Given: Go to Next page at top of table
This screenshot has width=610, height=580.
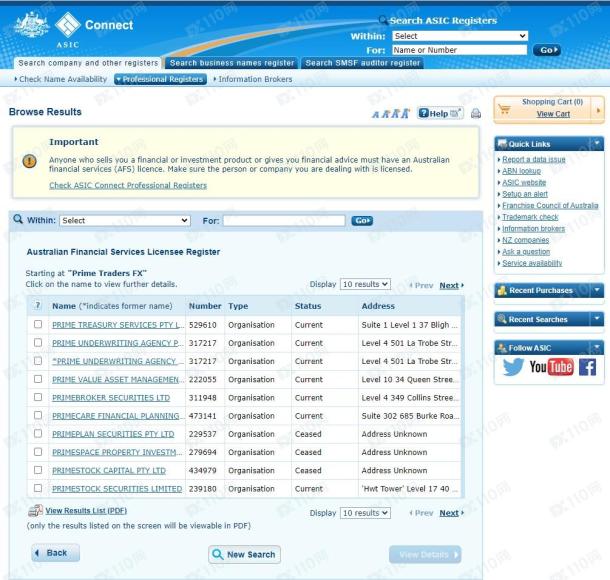Looking at the screenshot, I should pos(451,285).
